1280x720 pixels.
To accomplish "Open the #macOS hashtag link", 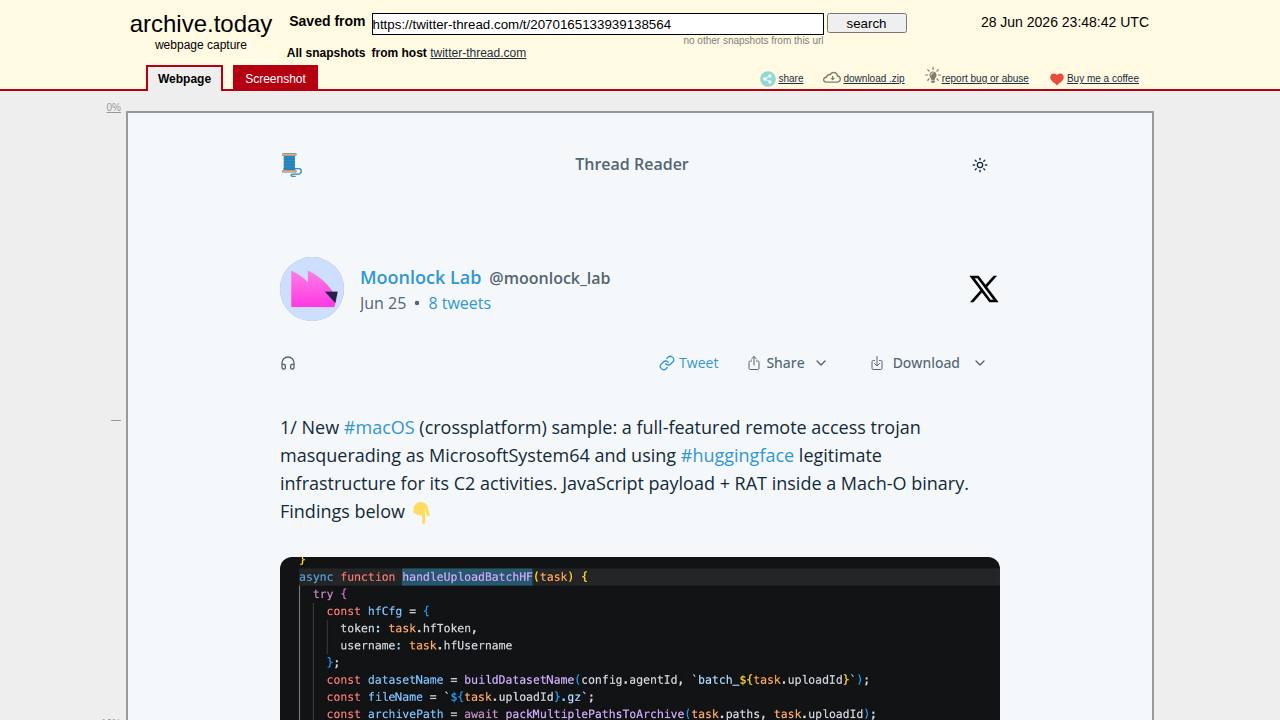I will pos(379,427).
